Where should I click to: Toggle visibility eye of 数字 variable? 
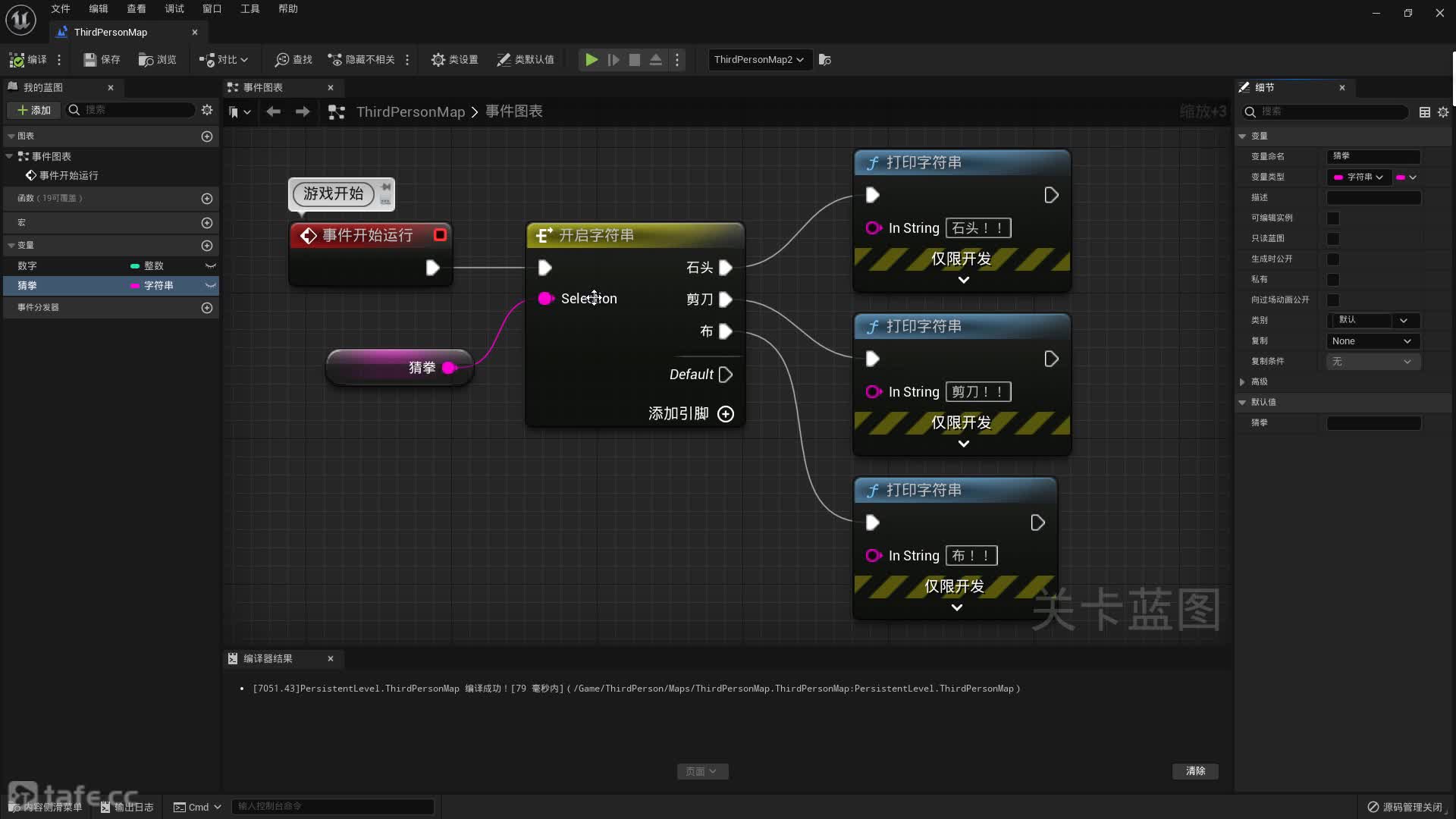pos(211,265)
